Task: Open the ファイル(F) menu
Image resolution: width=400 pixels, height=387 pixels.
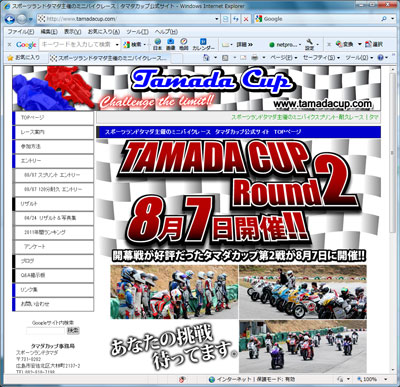Action: [x=21, y=32]
